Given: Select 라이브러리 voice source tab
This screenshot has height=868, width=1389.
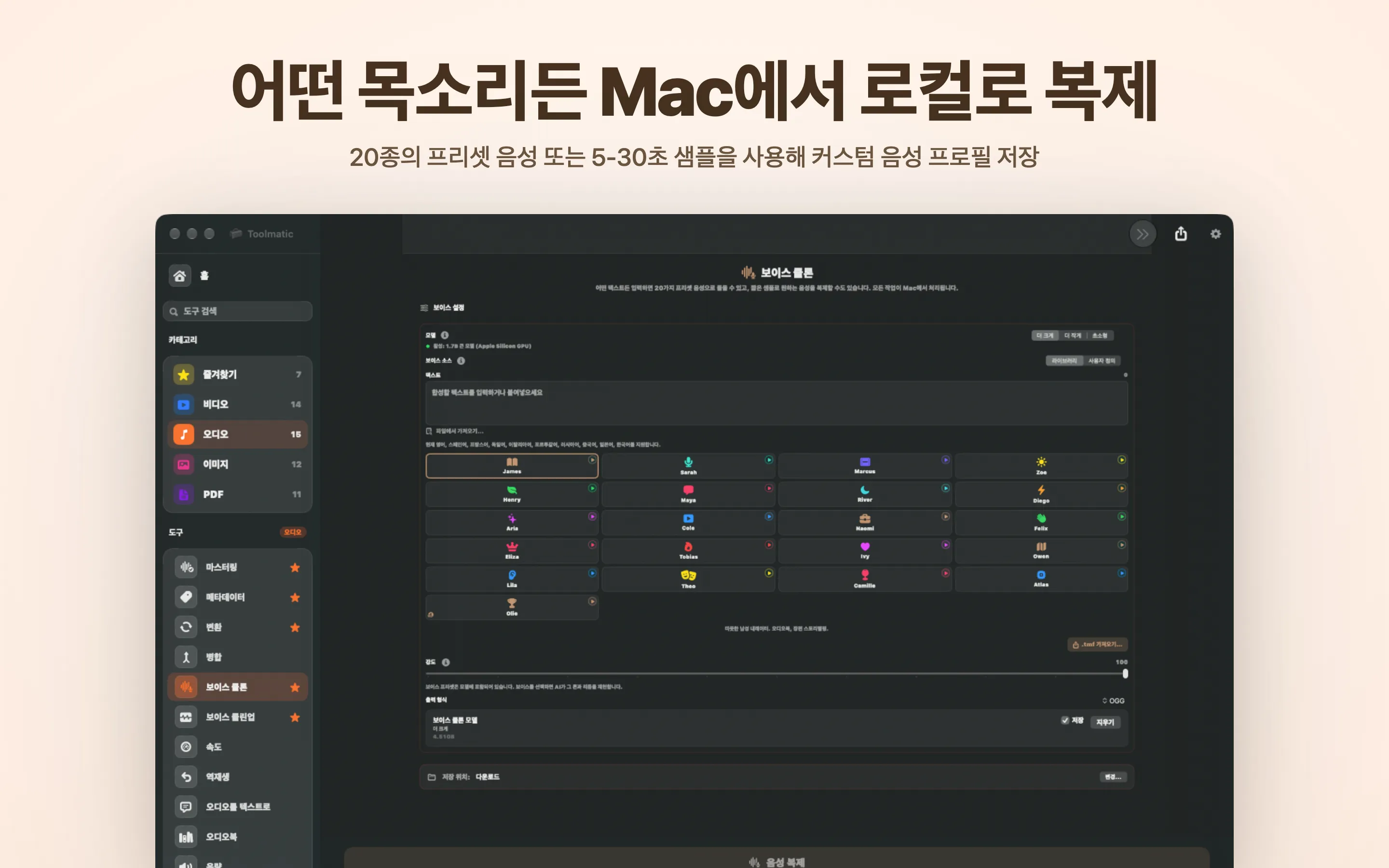Looking at the screenshot, I should pos(1064,361).
